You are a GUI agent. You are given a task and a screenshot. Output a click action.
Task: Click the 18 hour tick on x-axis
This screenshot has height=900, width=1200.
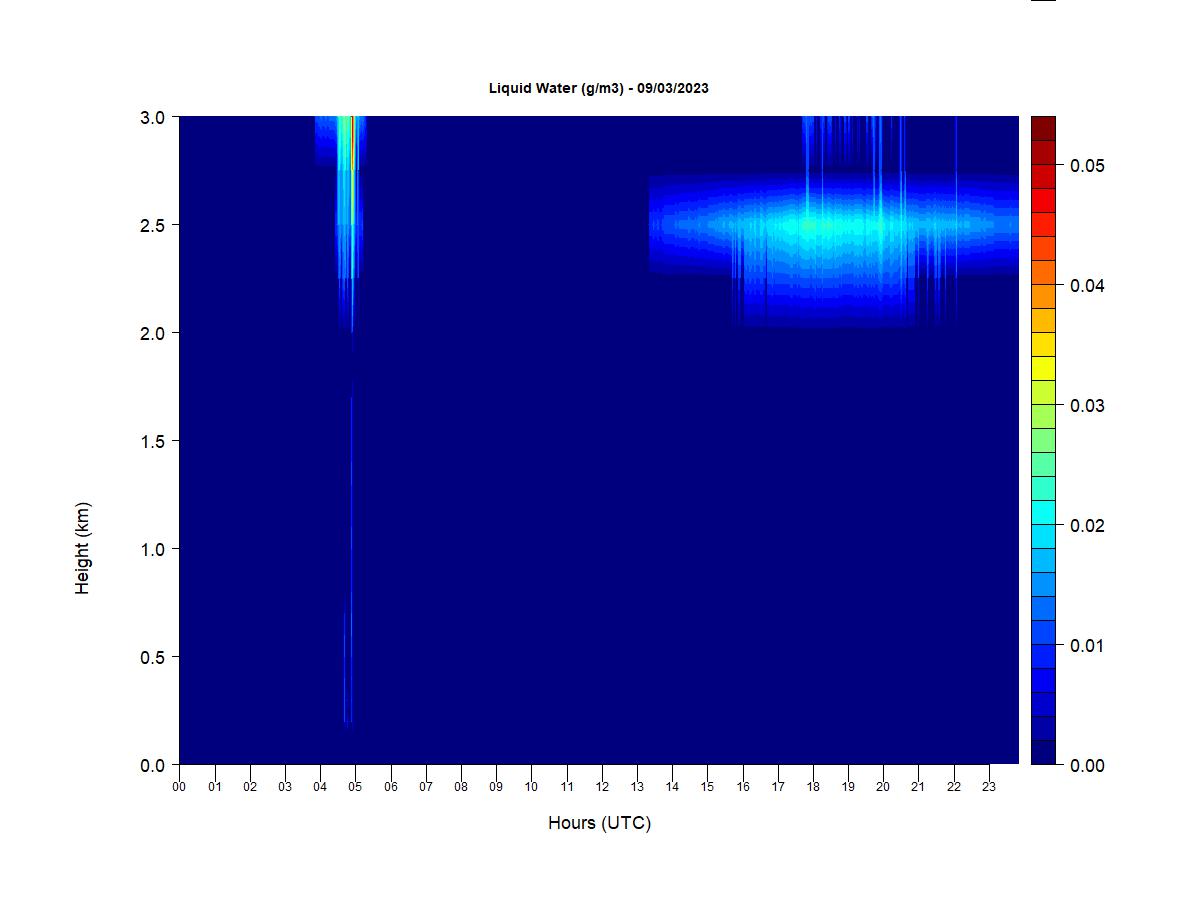[813, 786]
